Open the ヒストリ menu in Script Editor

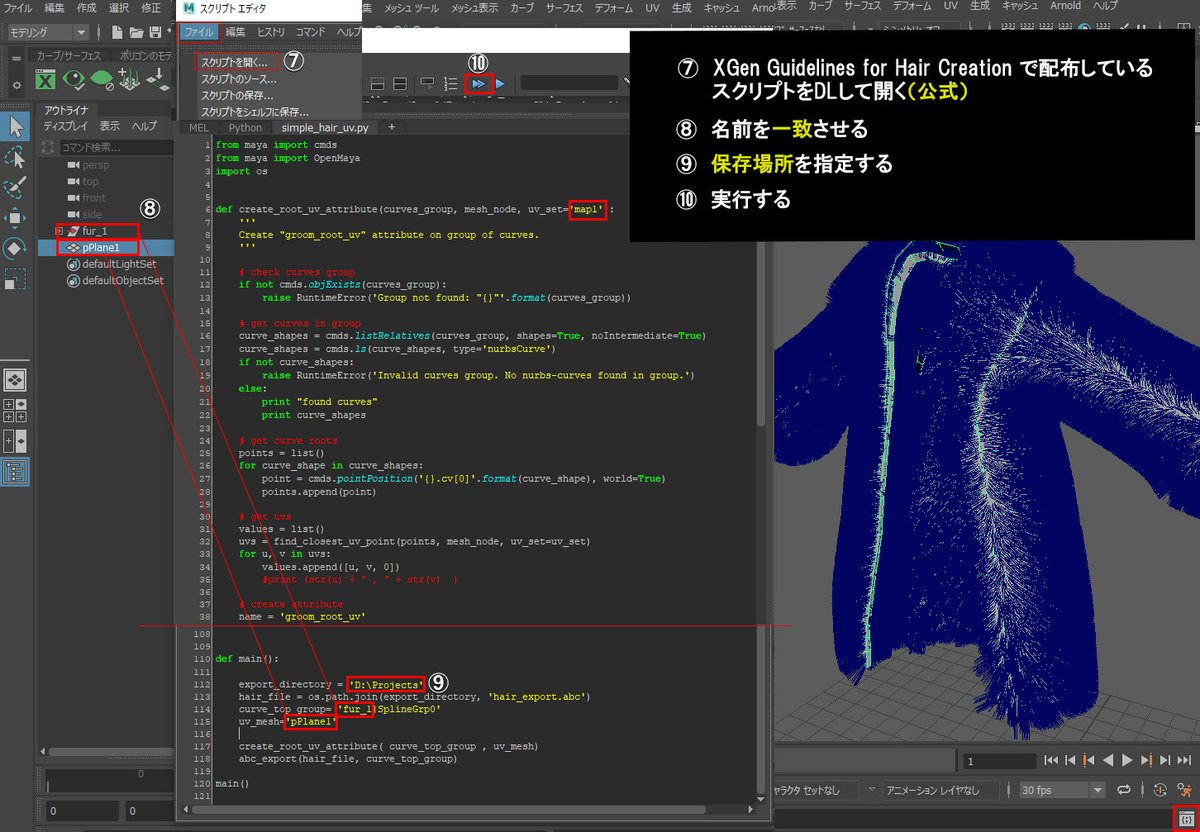[271, 33]
